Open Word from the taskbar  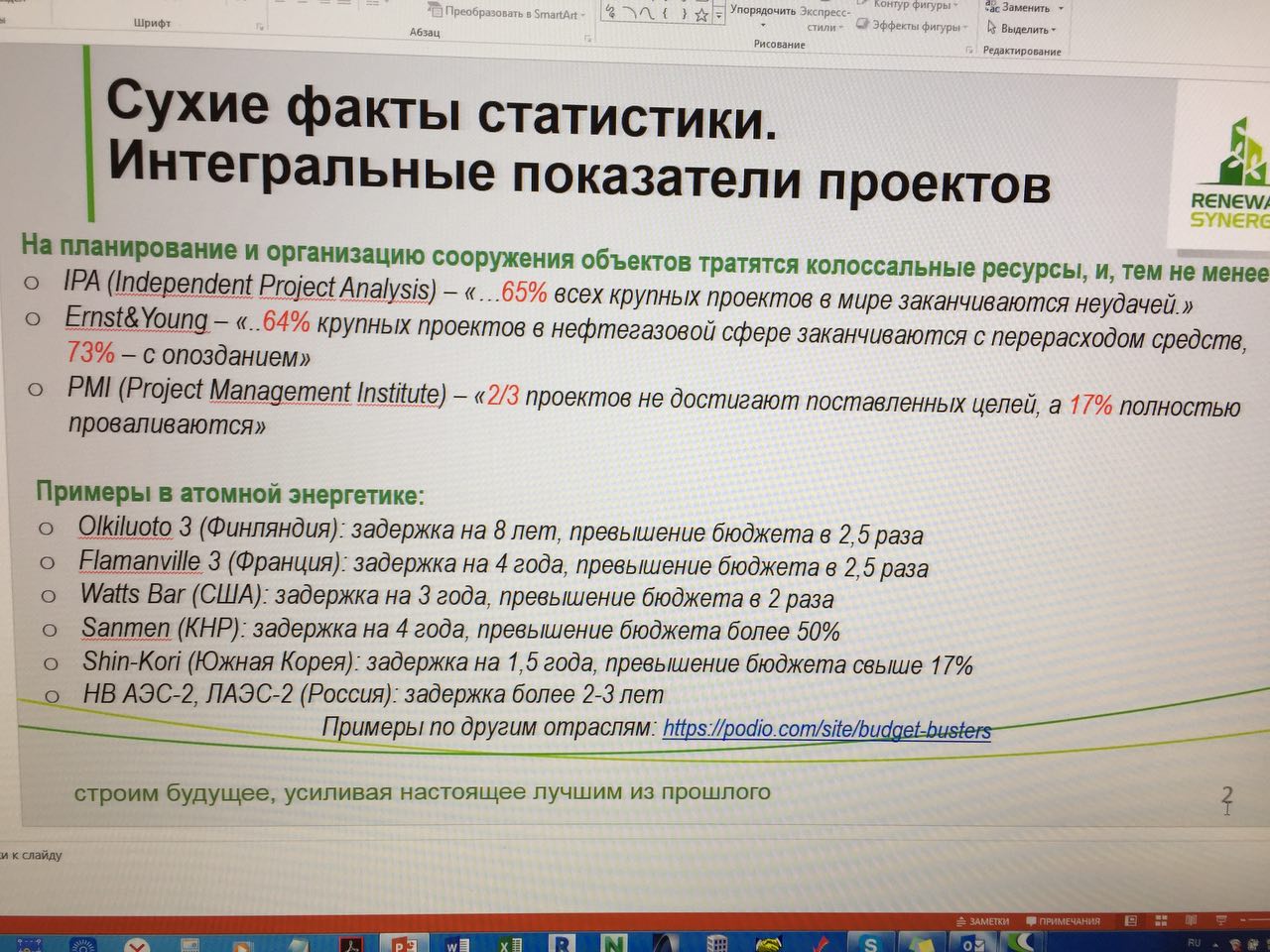point(458,943)
